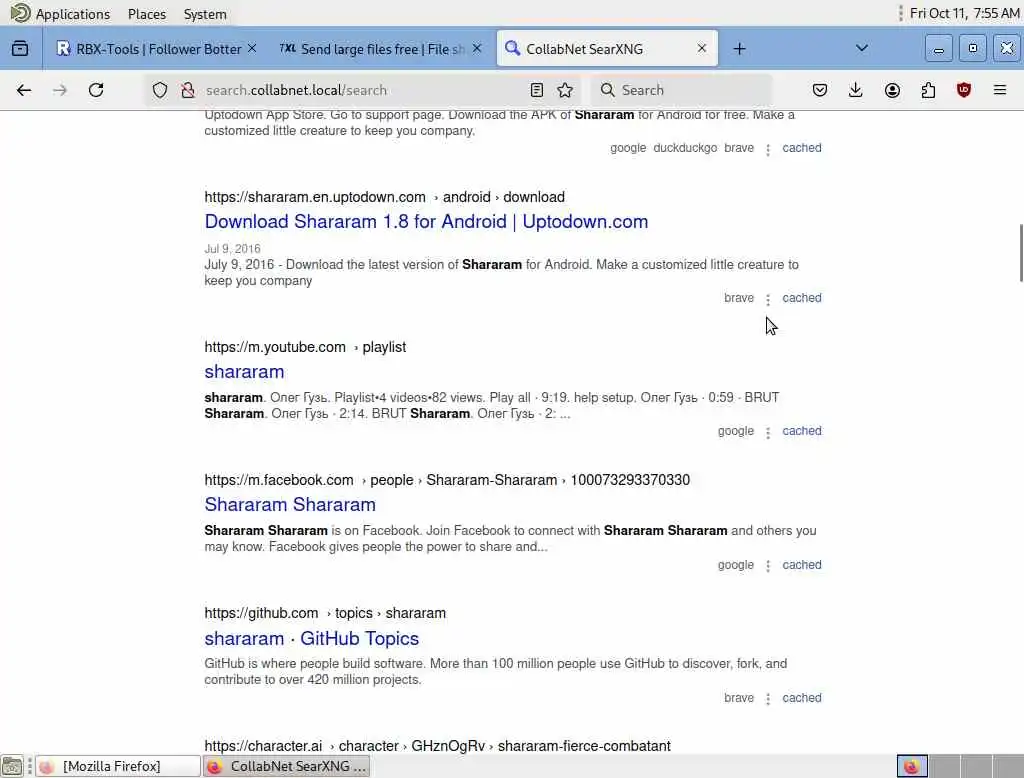Open uBlock Origin extension icon
This screenshot has height=778, width=1024.
[964, 90]
